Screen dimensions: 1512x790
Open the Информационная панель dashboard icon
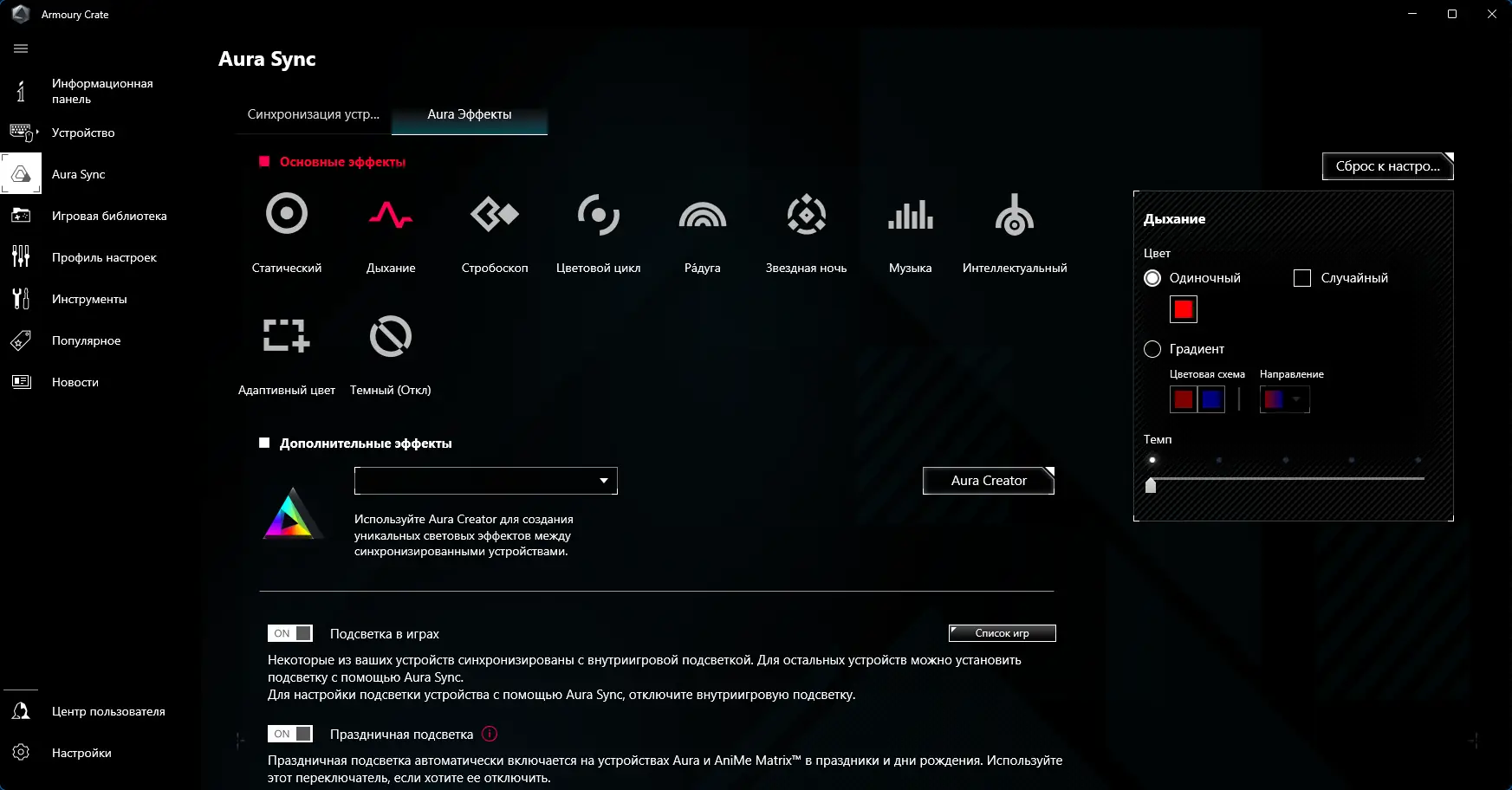coord(21,91)
